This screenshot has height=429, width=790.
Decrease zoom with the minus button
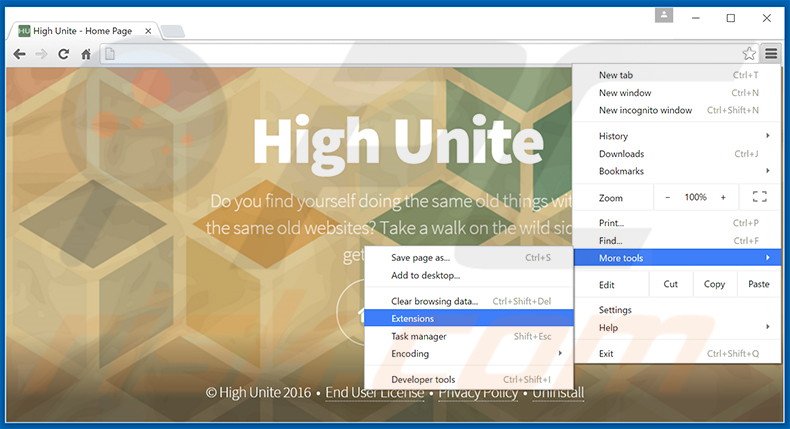(668, 197)
